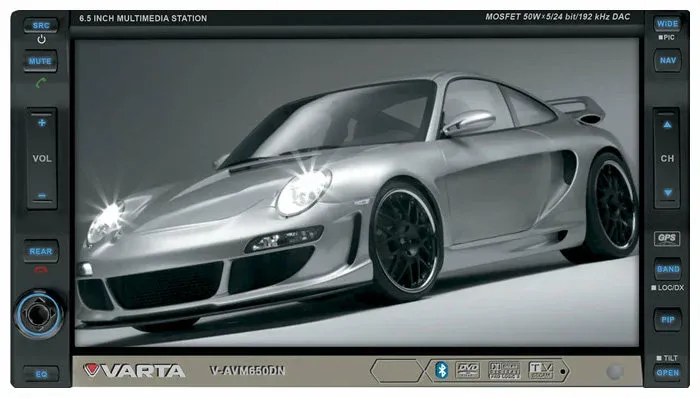
Task: Tap the OPEN panel button
Action: [668, 373]
